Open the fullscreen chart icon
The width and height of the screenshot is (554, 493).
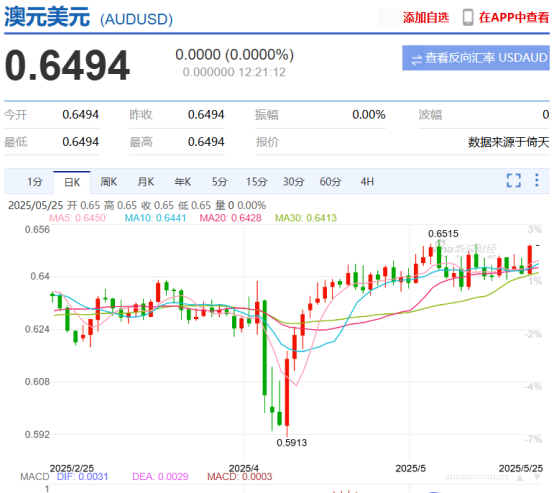click(513, 180)
